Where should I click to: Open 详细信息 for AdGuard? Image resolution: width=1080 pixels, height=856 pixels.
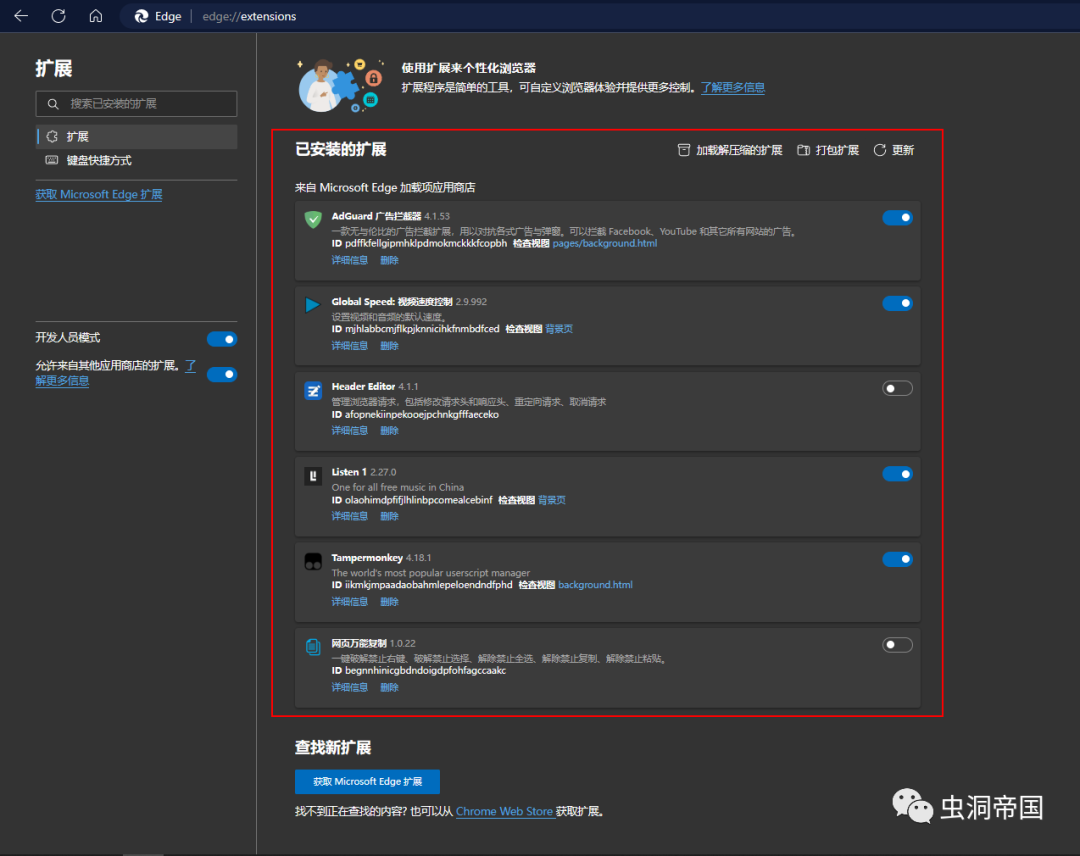click(349, 260)
